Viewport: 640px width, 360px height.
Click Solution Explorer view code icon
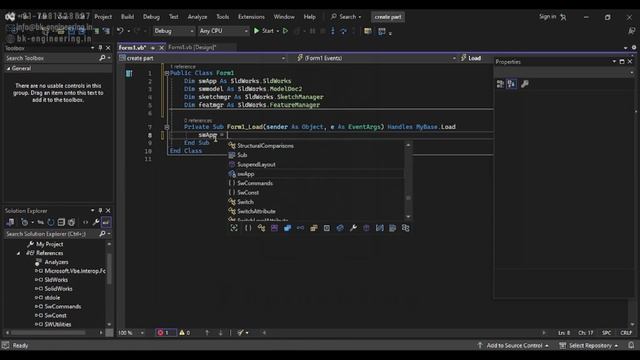pos(85,222)
